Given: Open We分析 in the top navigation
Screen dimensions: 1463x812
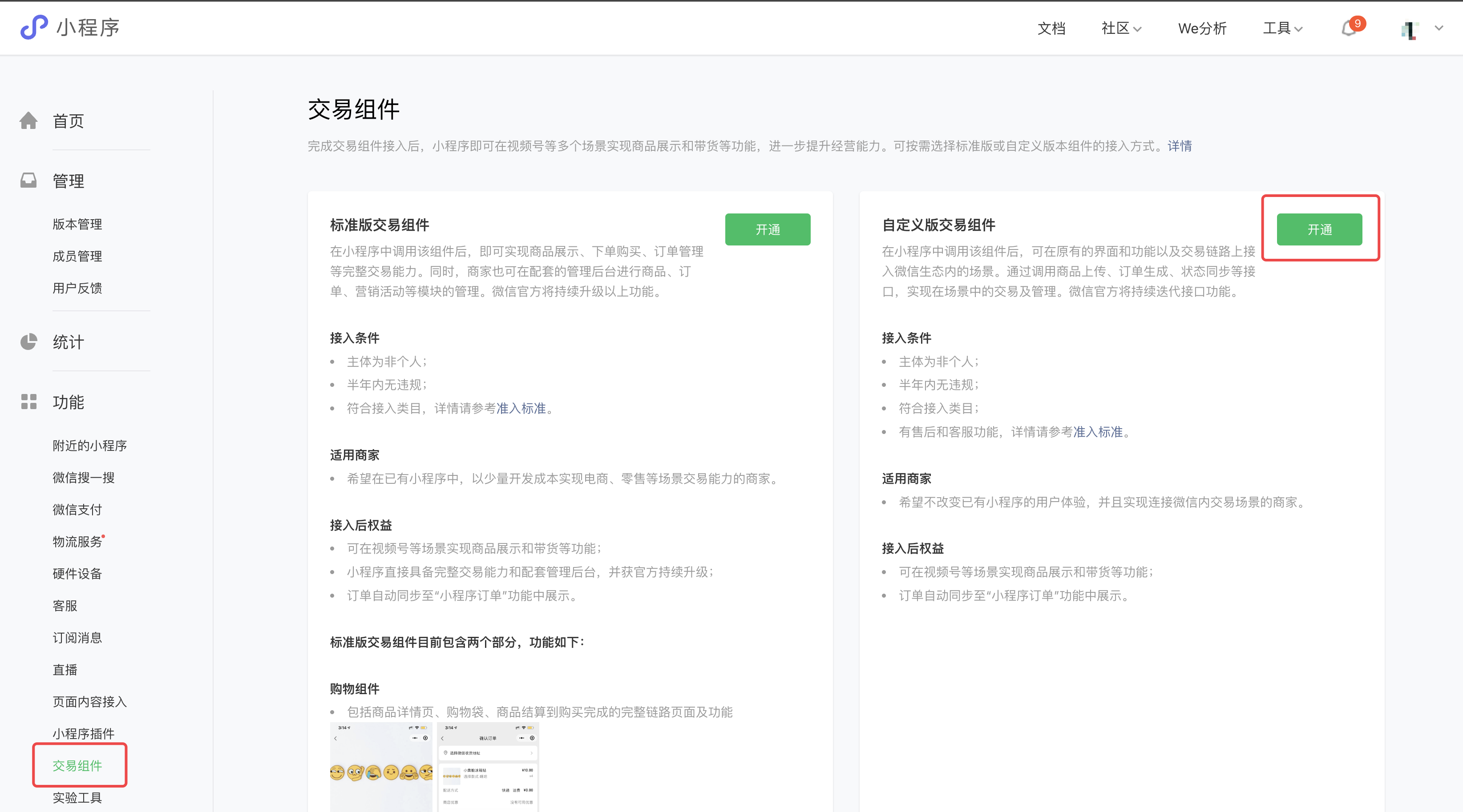Looking at the screenshot, I should pyautogui.click(x=1202, y=28).
